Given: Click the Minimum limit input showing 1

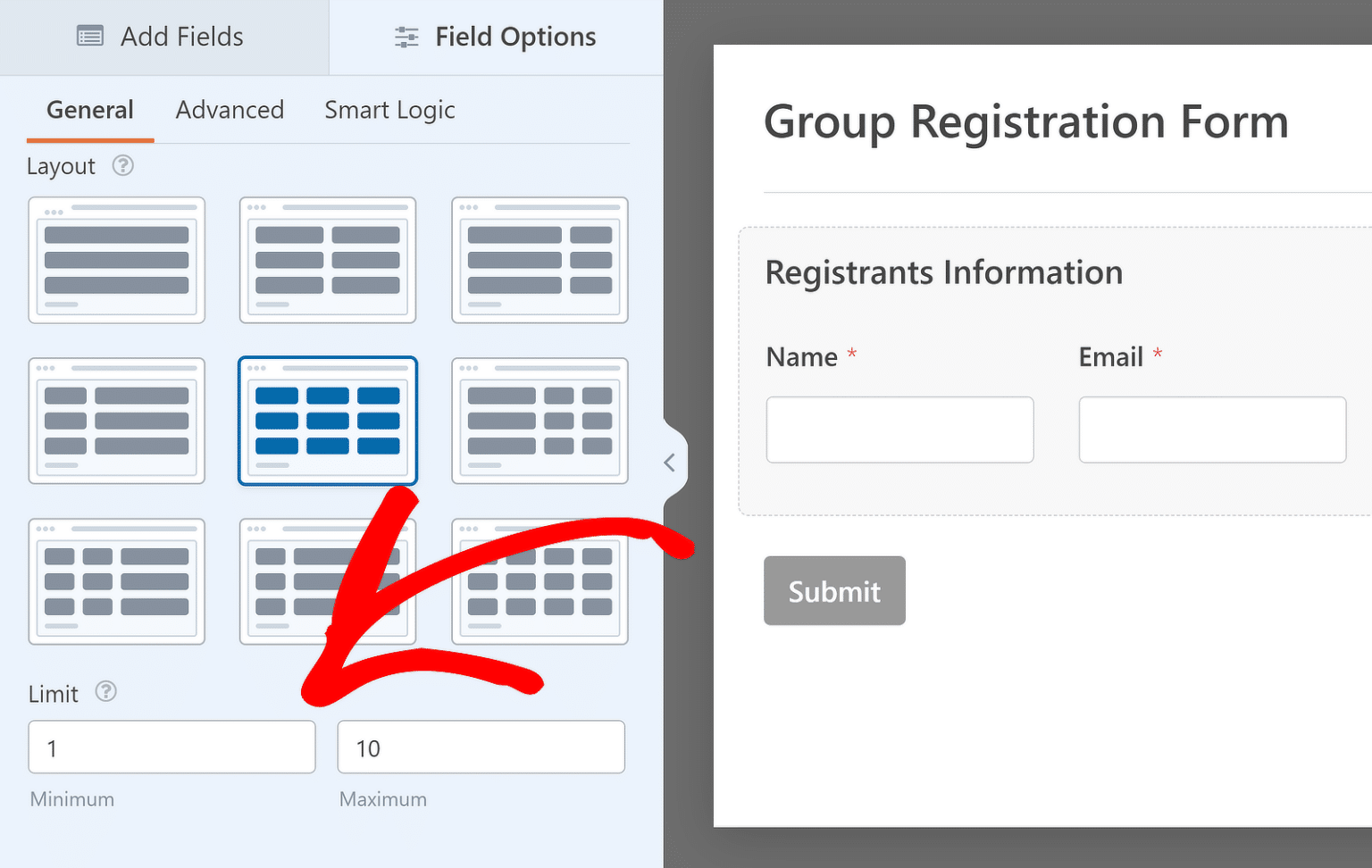Looking at the screenshot, I should 171,747.
